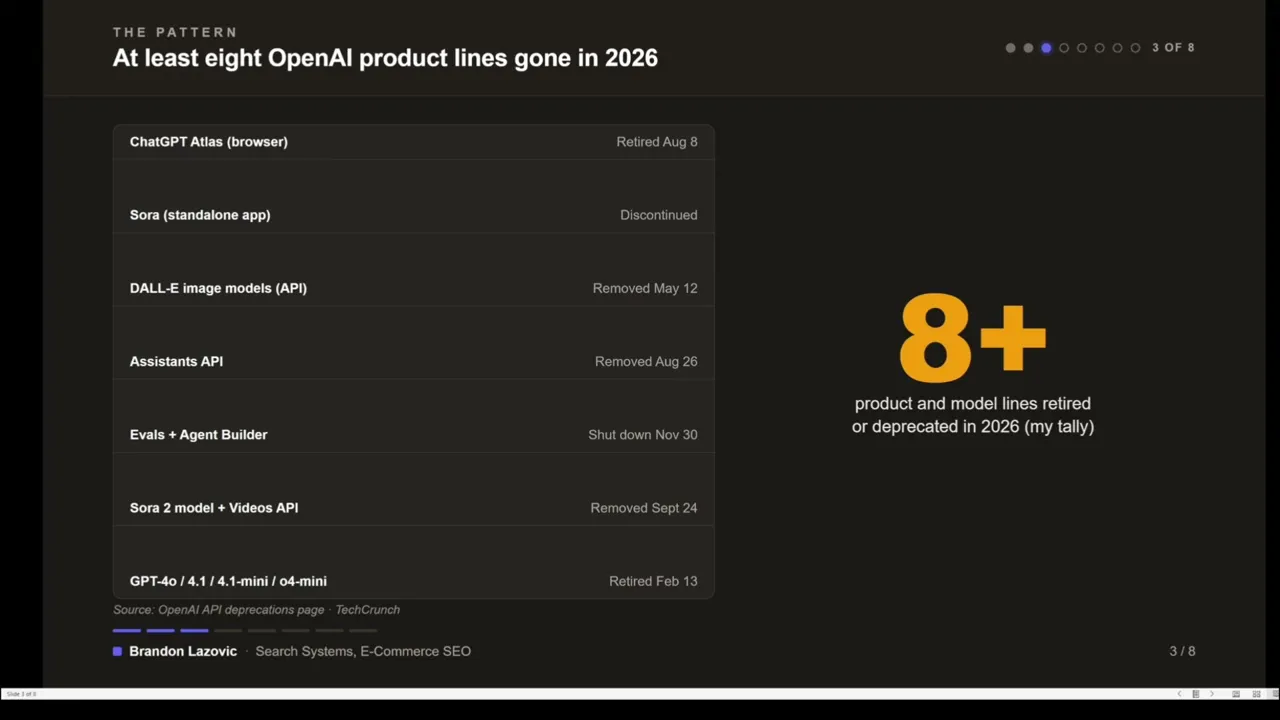Click the '3 / 8' footer page number
This screenshot has width=1280, height=720.
1182,651
